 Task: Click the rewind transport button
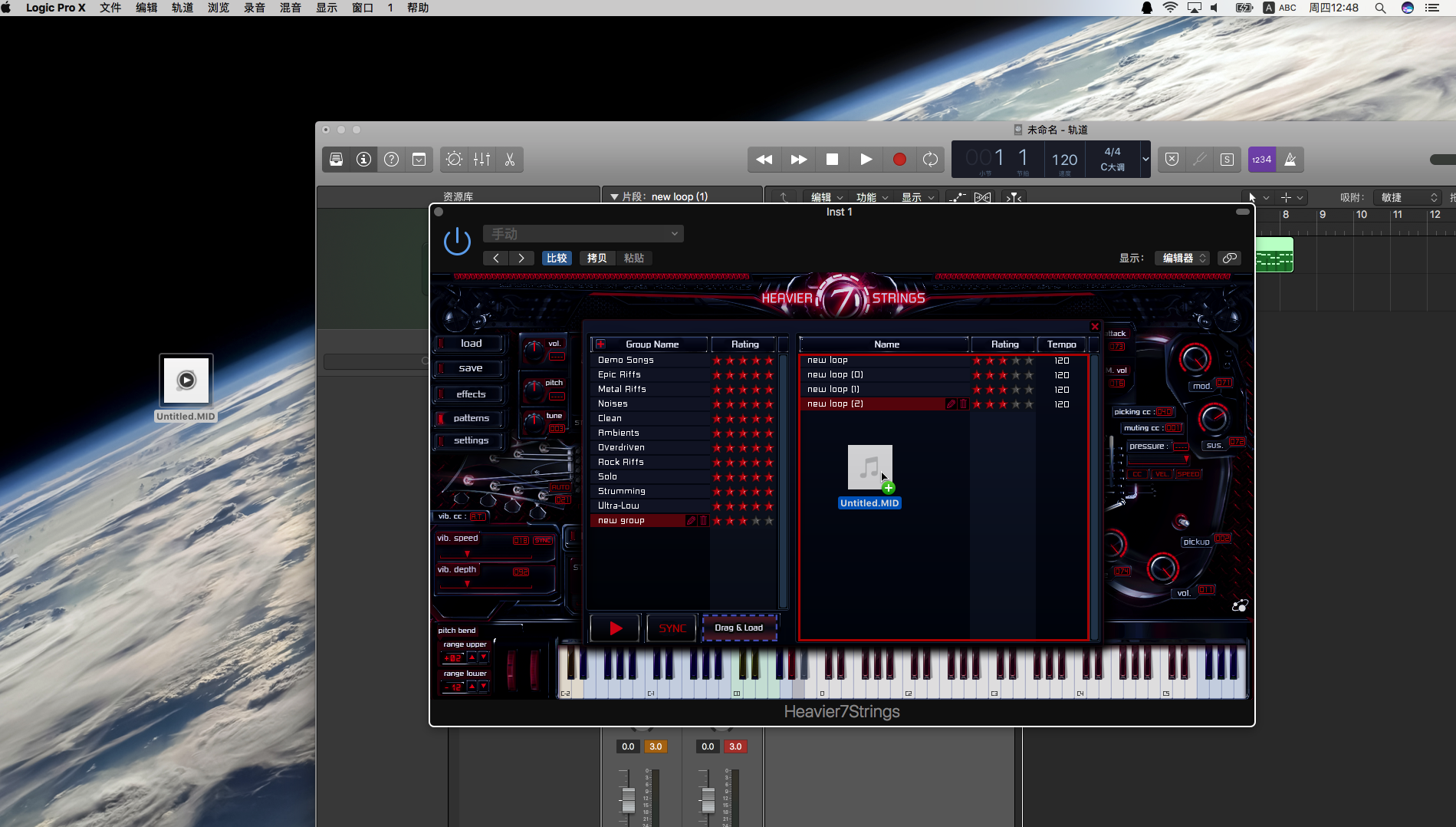pos(764,160)
